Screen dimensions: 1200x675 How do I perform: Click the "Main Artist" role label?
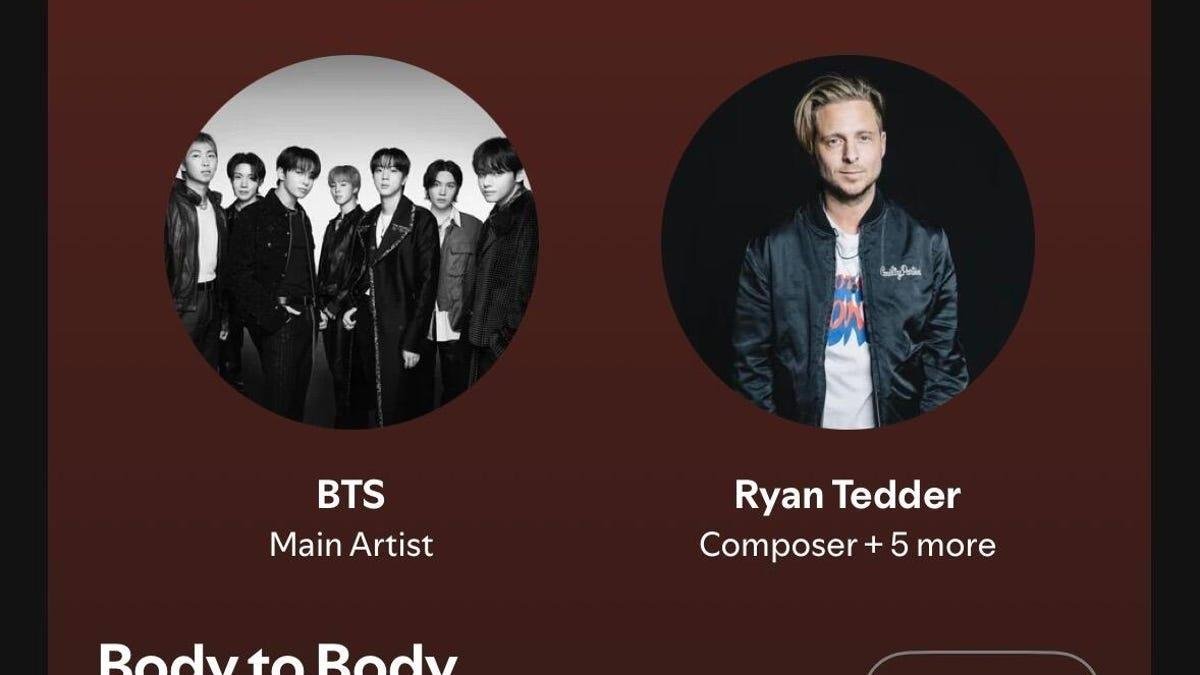pos(351,545)
